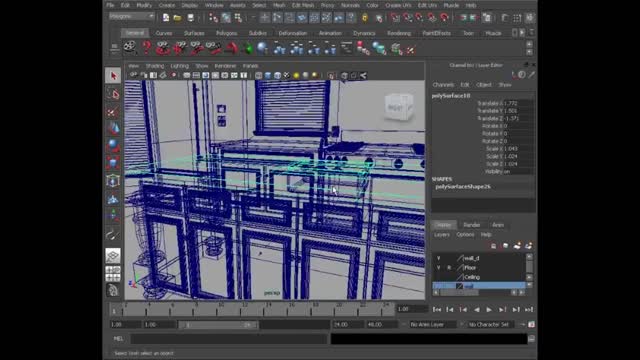Image resolution: width=640 pixels, height=360 pixels.
Task: Toggle visibility V of wall_d layer
Action: click(439, 258)
